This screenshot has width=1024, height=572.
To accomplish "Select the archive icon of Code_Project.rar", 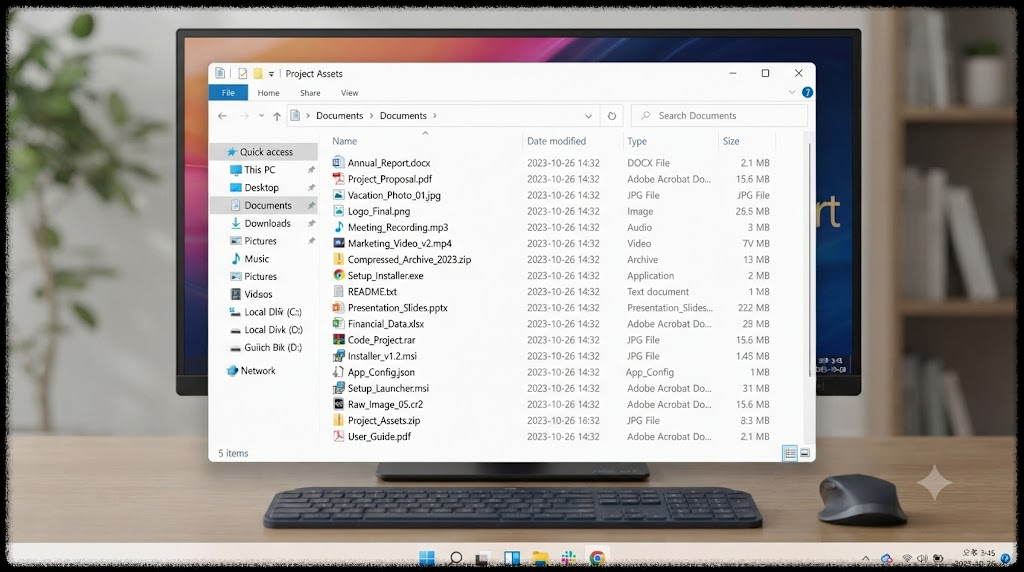I will click(x=338, y=340).
